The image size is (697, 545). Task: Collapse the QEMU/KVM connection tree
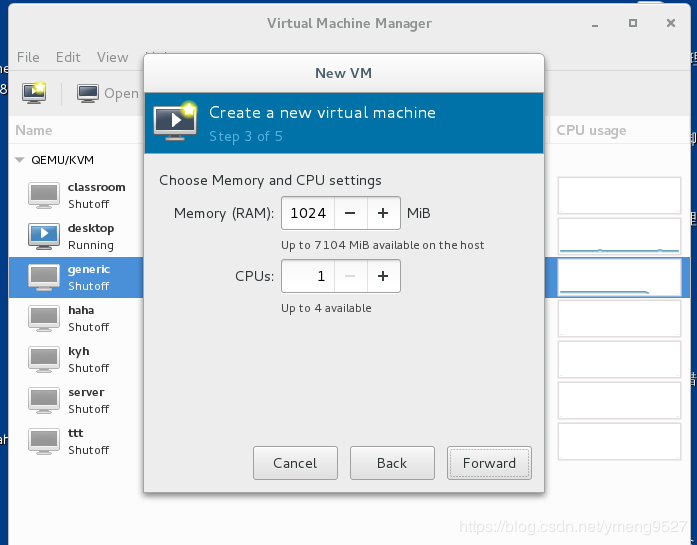tap(19, 160)
